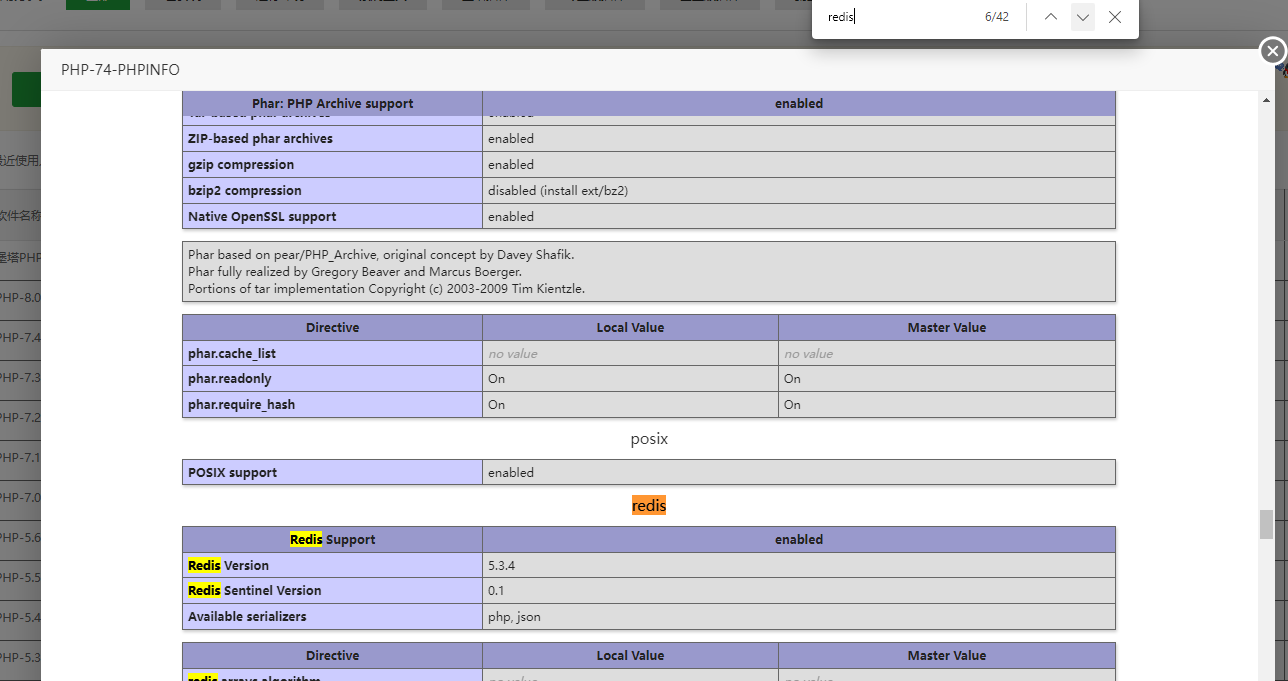This screenshot has width=1288, height=681.
Task: Select PHP-8.0 row in background list
Action: pos(20,297)
